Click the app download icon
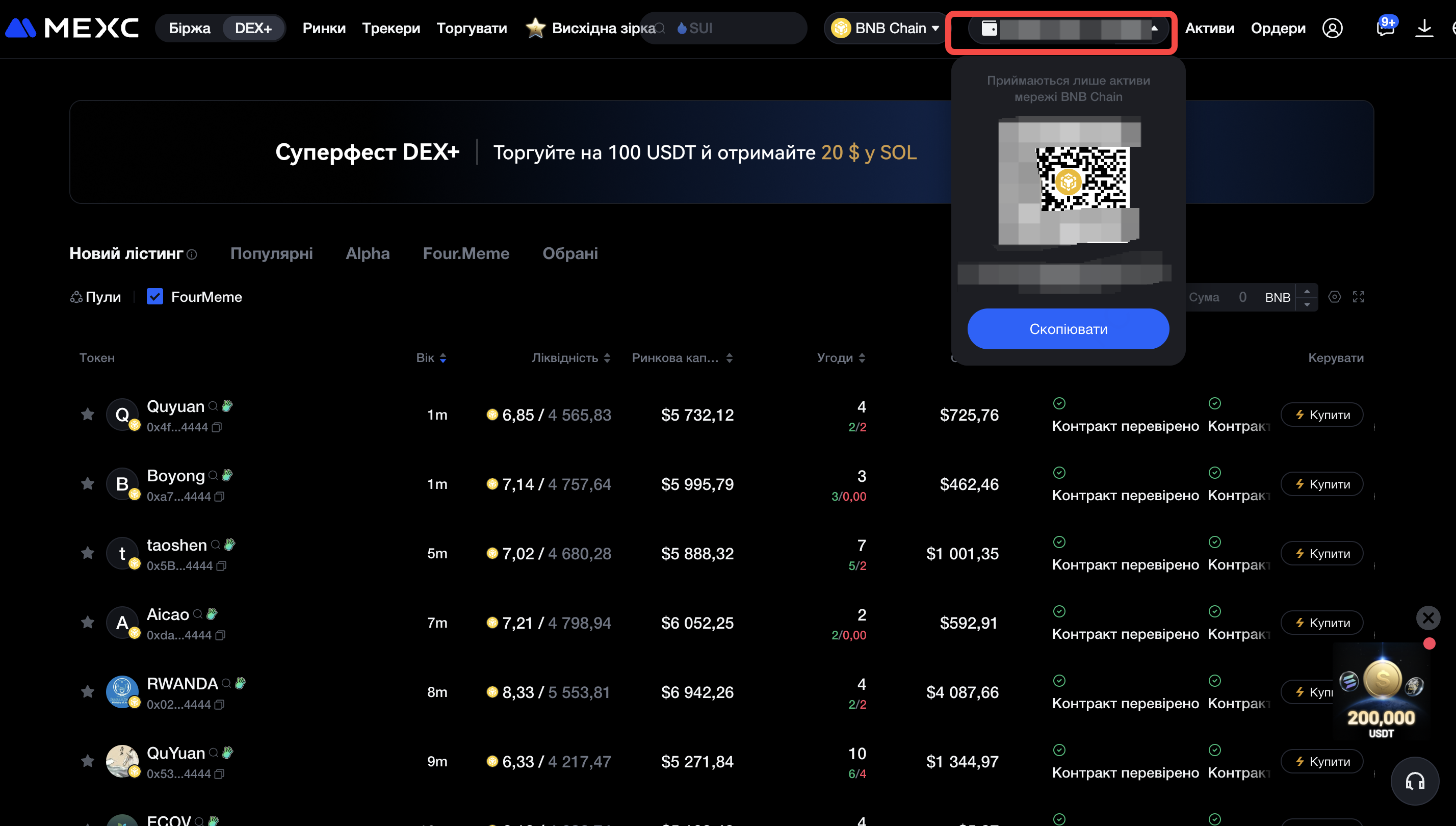 coord(1424,28)
